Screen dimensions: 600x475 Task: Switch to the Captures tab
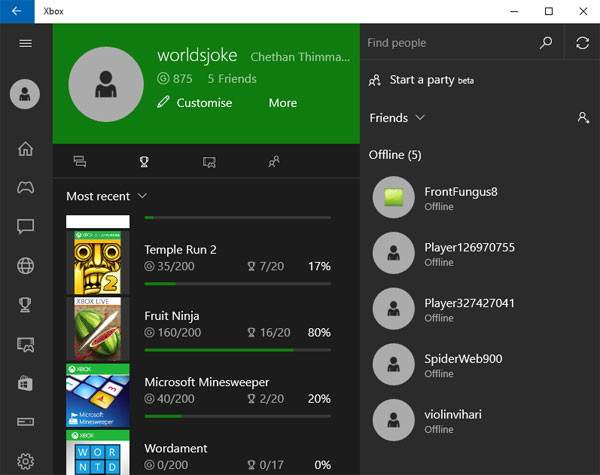(209, 162)
